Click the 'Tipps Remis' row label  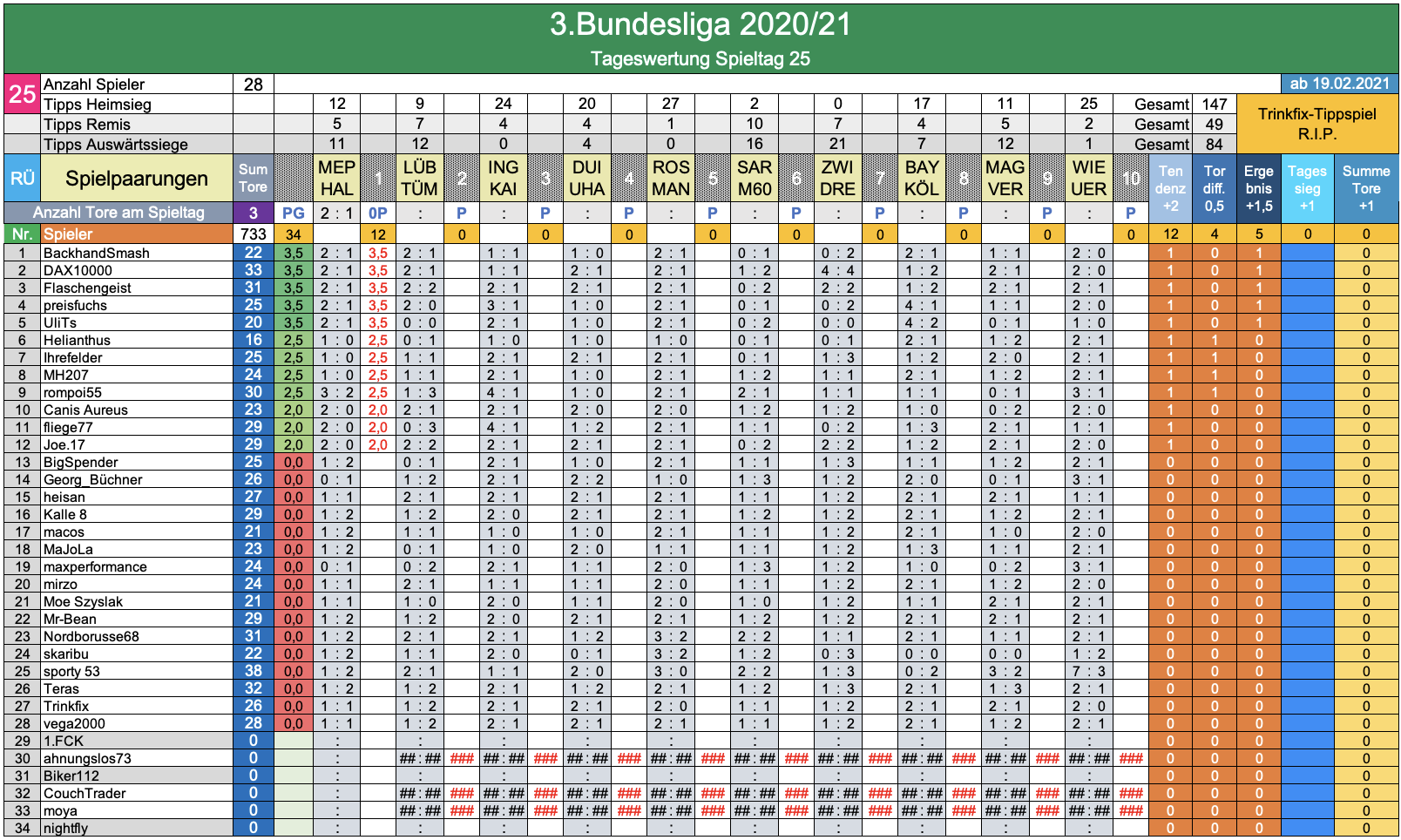(137, 125)
